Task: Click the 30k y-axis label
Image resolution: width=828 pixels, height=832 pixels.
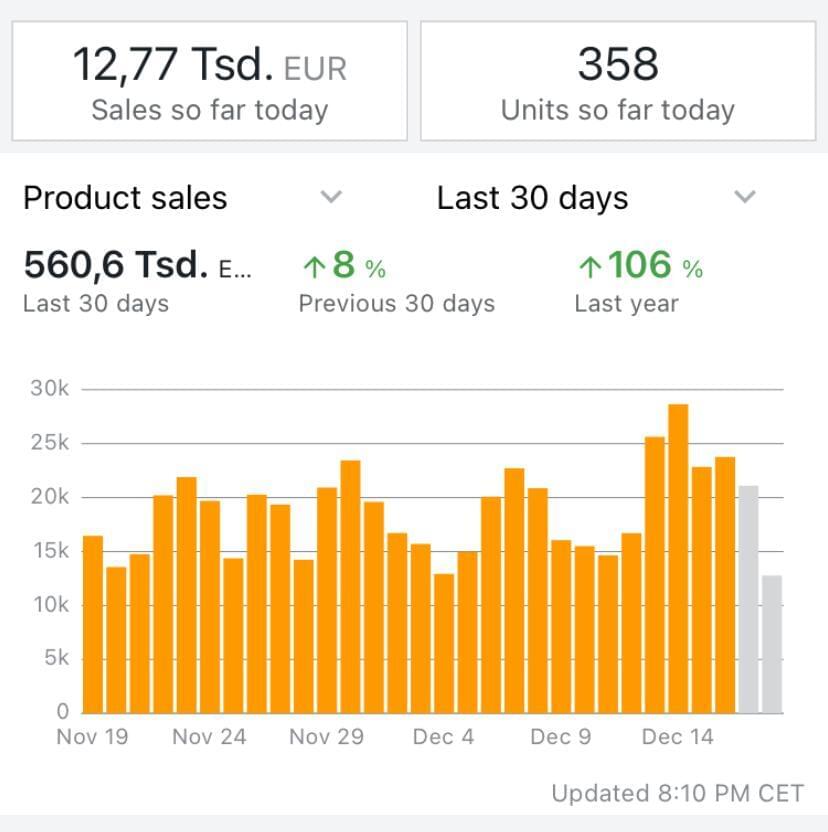Action: (x=49, y=389)
